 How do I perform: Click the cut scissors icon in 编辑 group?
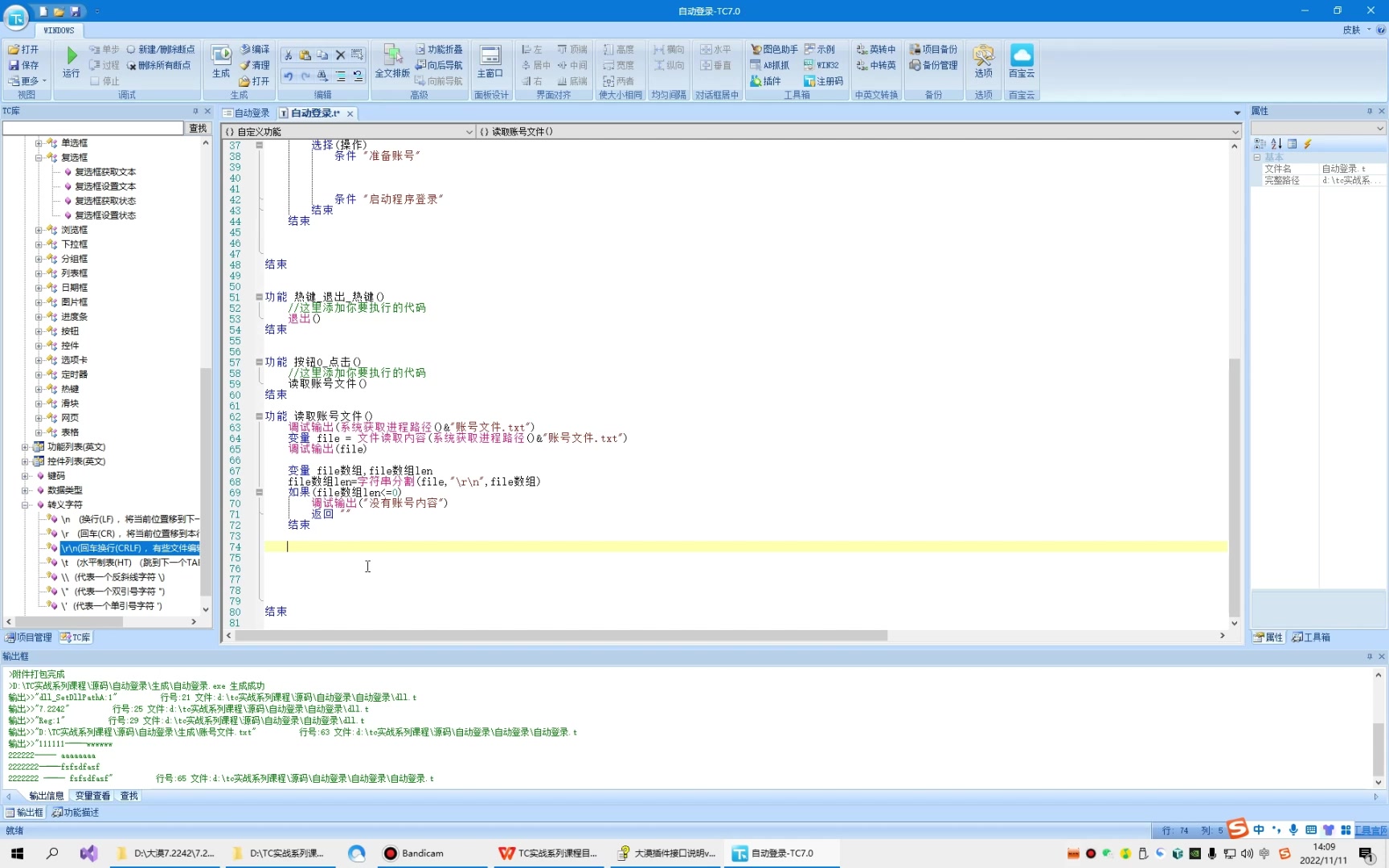click(288, 55)
